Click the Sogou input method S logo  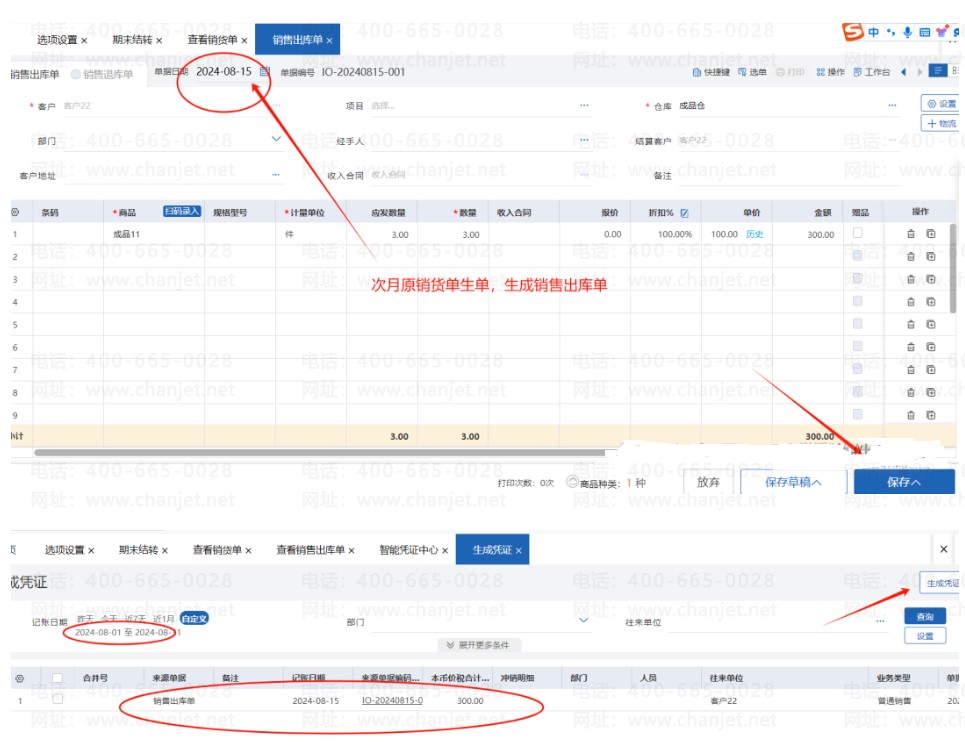pyautogui.click(x=852, y=31)
